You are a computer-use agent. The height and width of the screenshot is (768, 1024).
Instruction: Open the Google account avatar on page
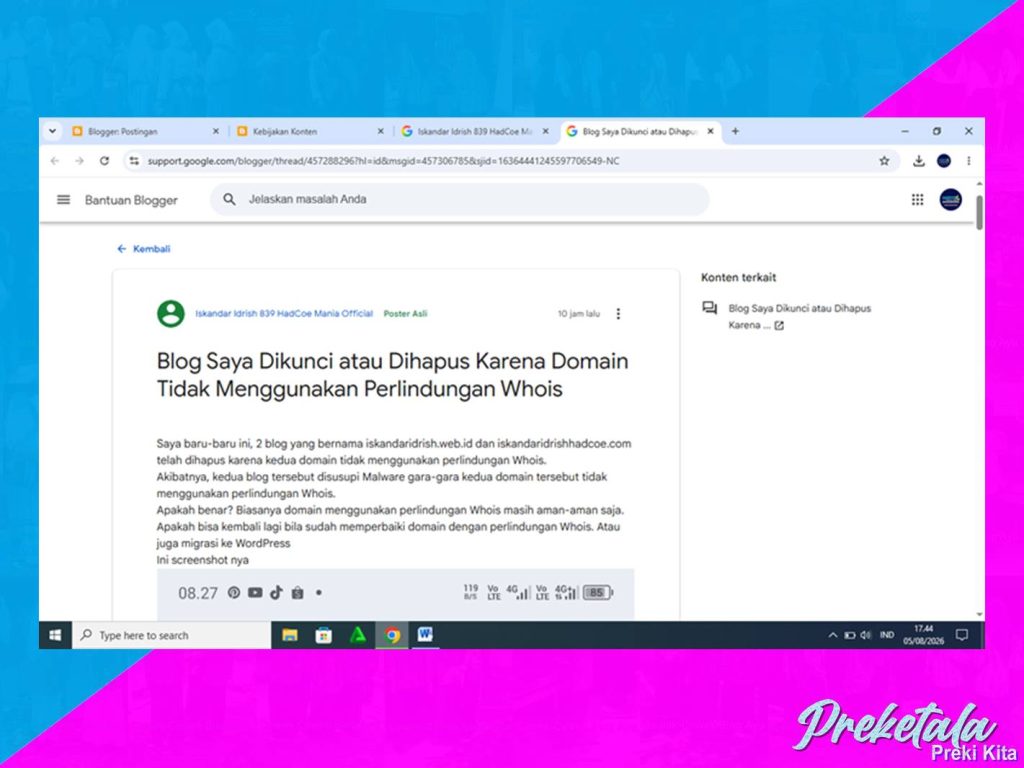950,200
